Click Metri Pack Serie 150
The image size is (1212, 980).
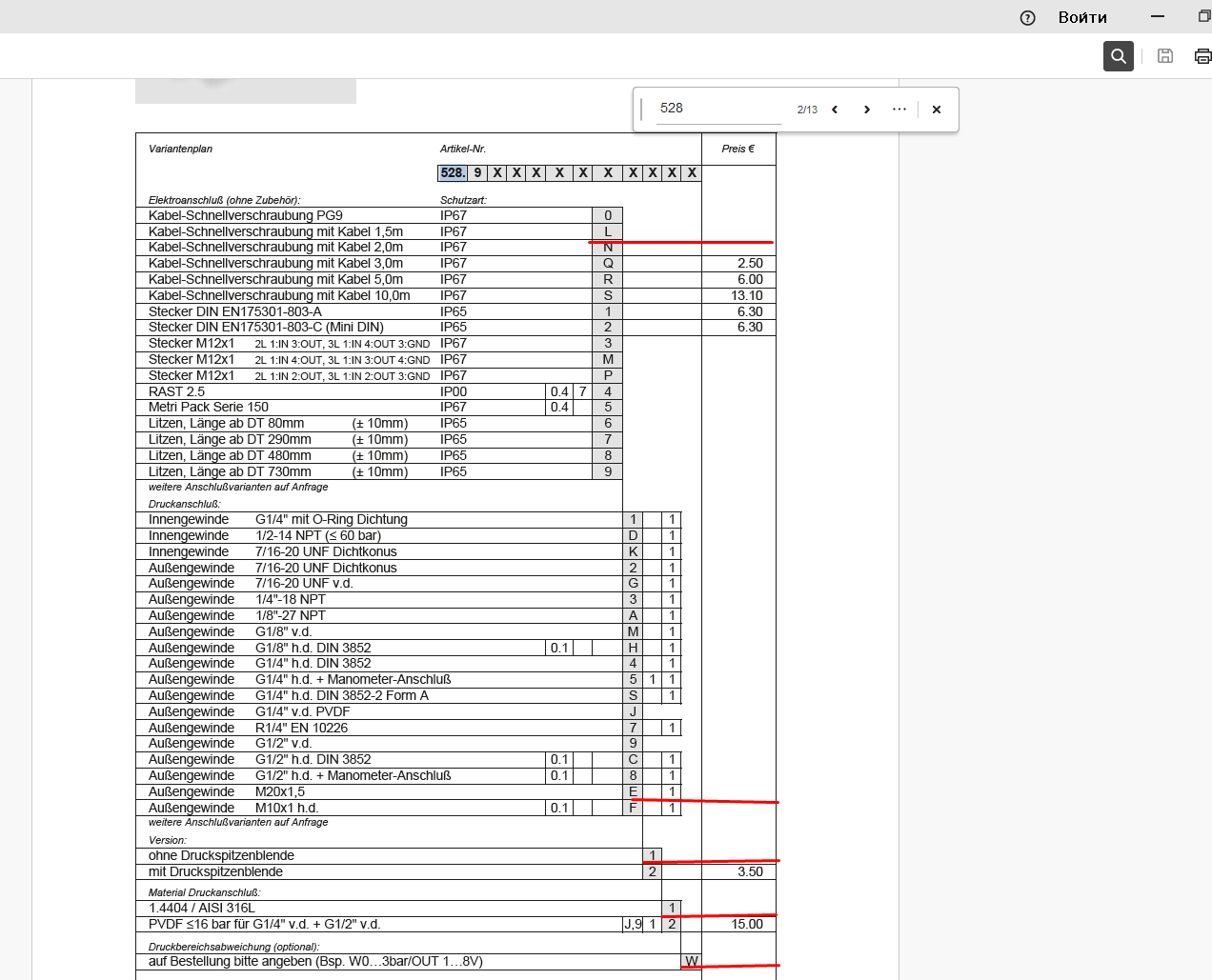click(x=209, y=407)
